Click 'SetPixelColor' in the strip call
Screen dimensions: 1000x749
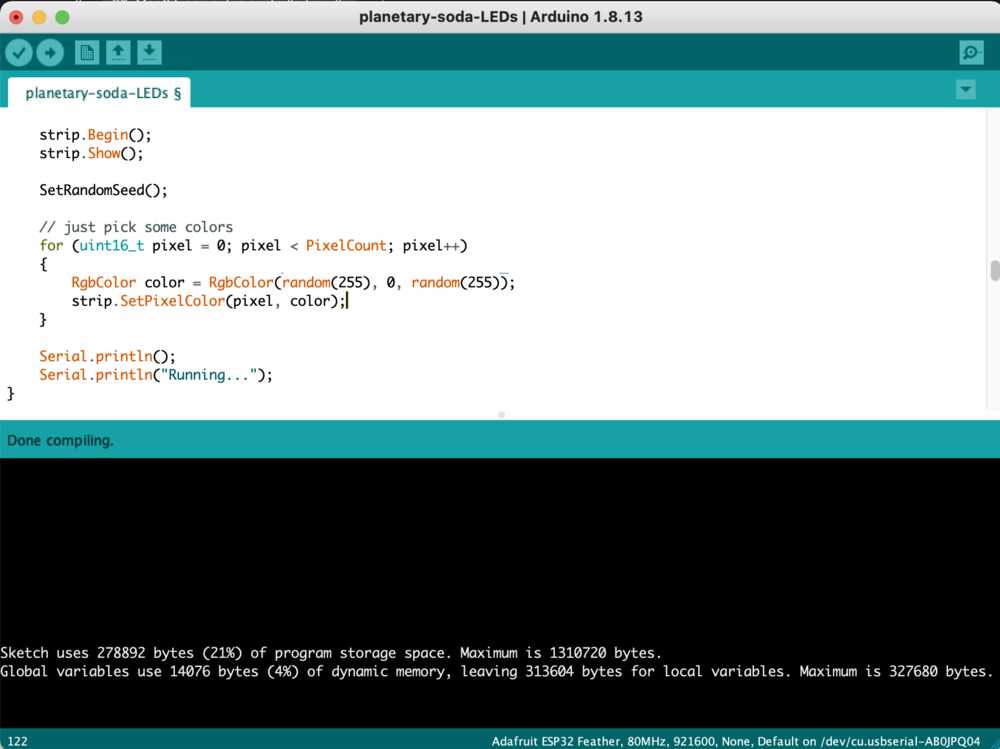click(x=172, y=300)
